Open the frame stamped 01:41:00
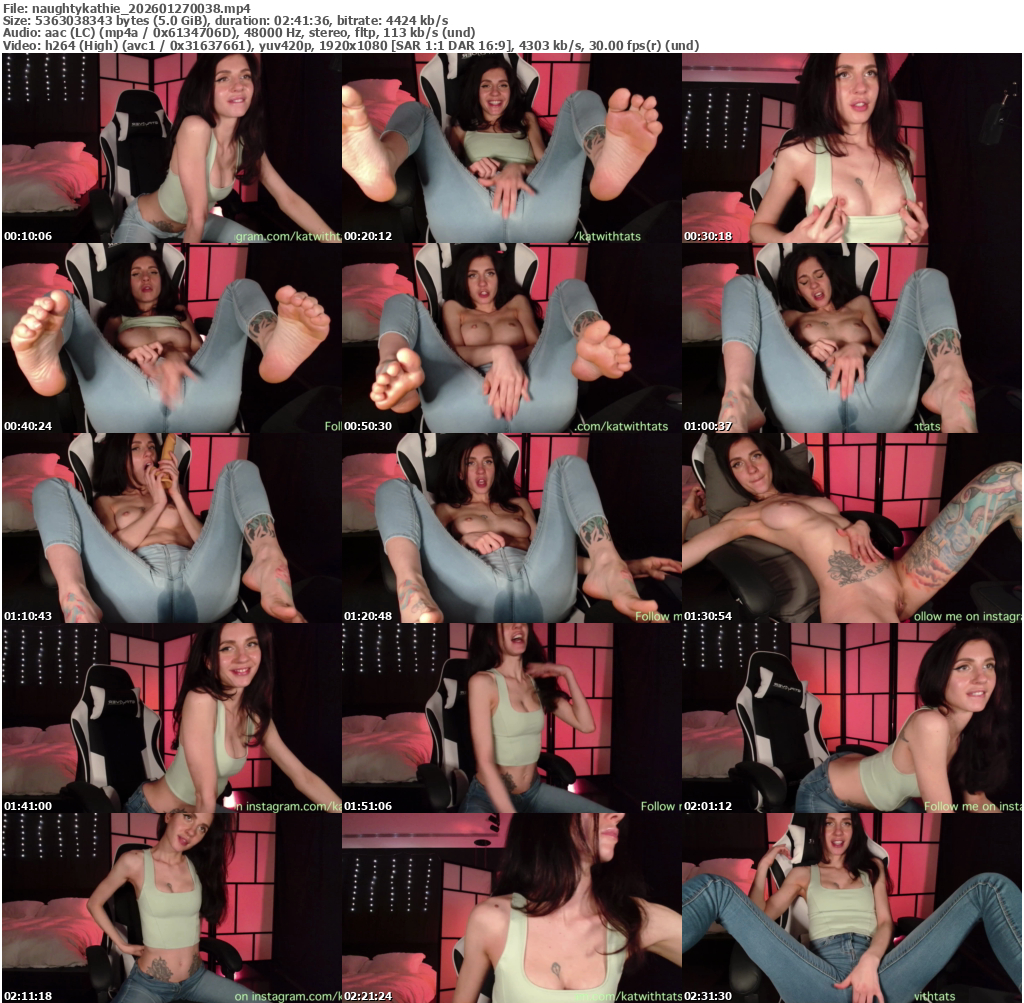 pos(171,718)
